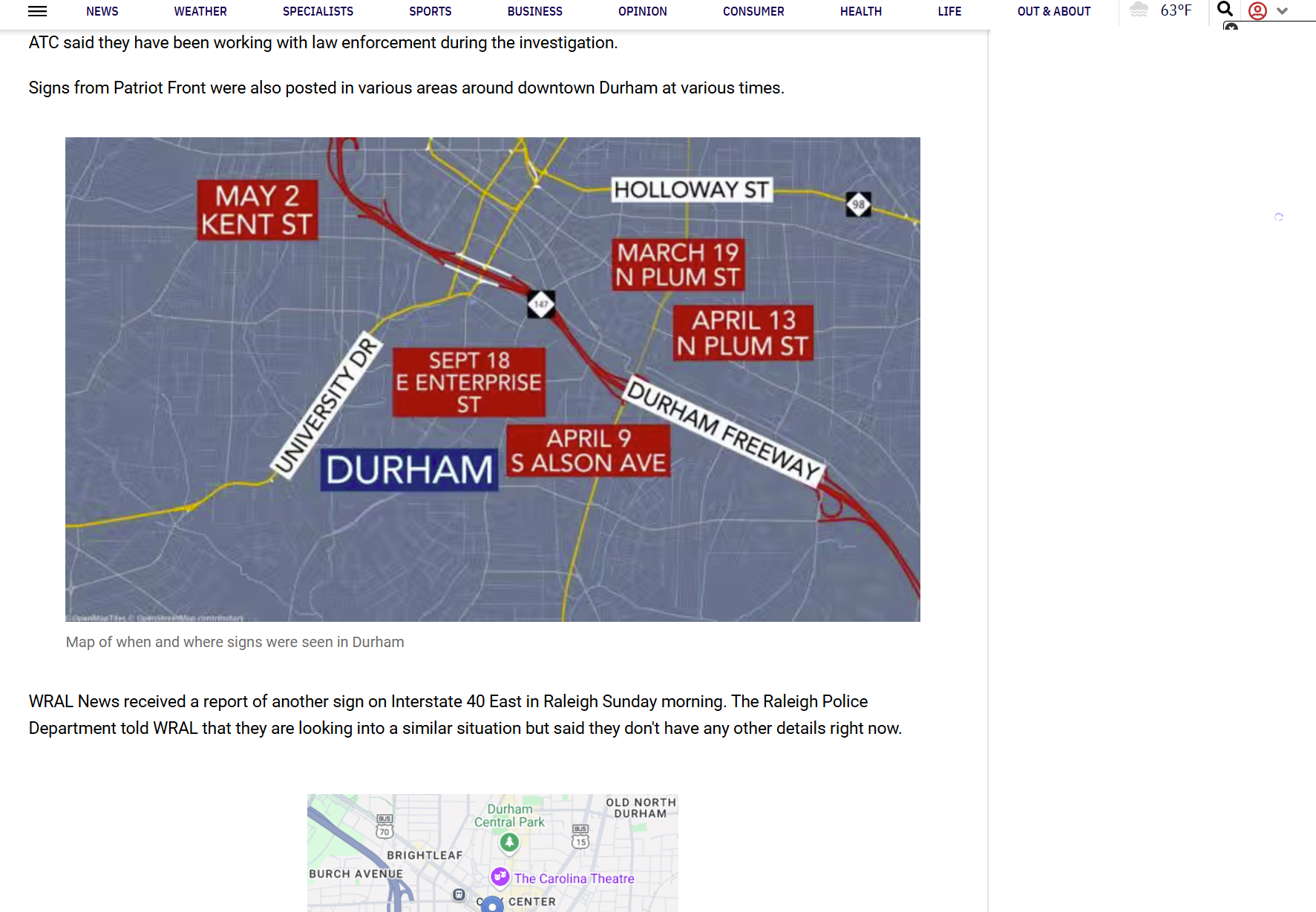Click the APRIL 9 S ALSON AVE label
This screenshot has height=912, width=1316.
pos(589,450)
